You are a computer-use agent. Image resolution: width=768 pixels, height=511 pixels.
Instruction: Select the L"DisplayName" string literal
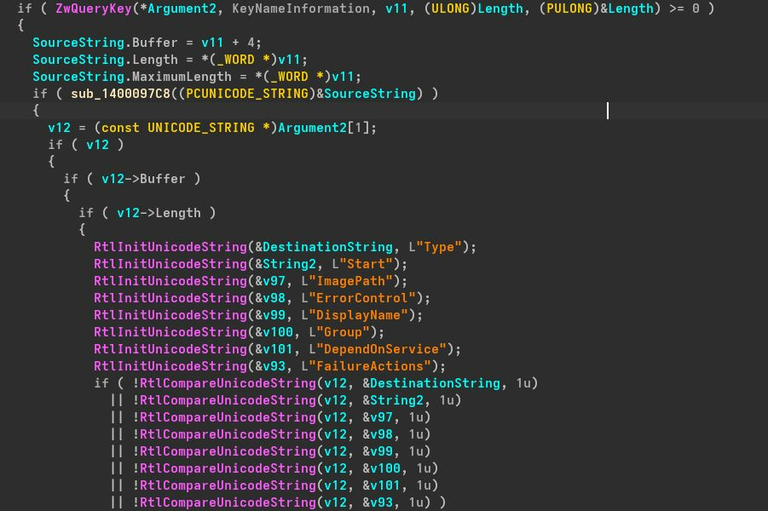point(355,315)
